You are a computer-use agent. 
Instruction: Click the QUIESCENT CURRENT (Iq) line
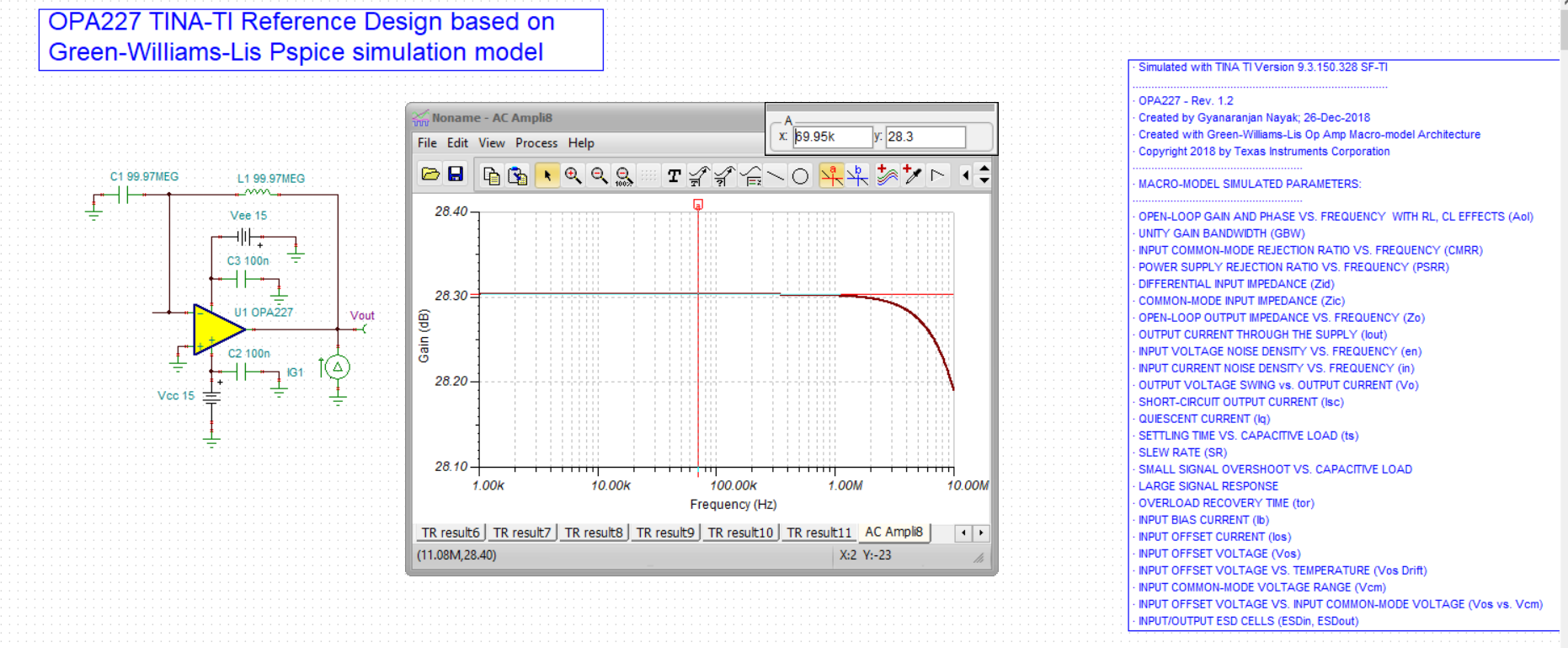pos(1204,419)
